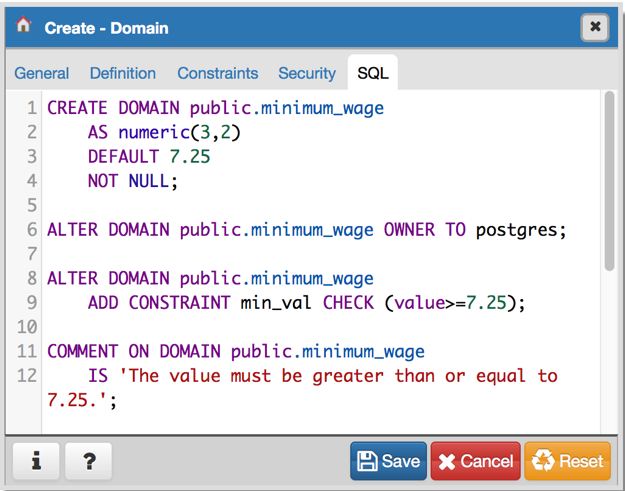Go to the Constraints tab
Screen dimensions: 625x491
tap(218, 73)
